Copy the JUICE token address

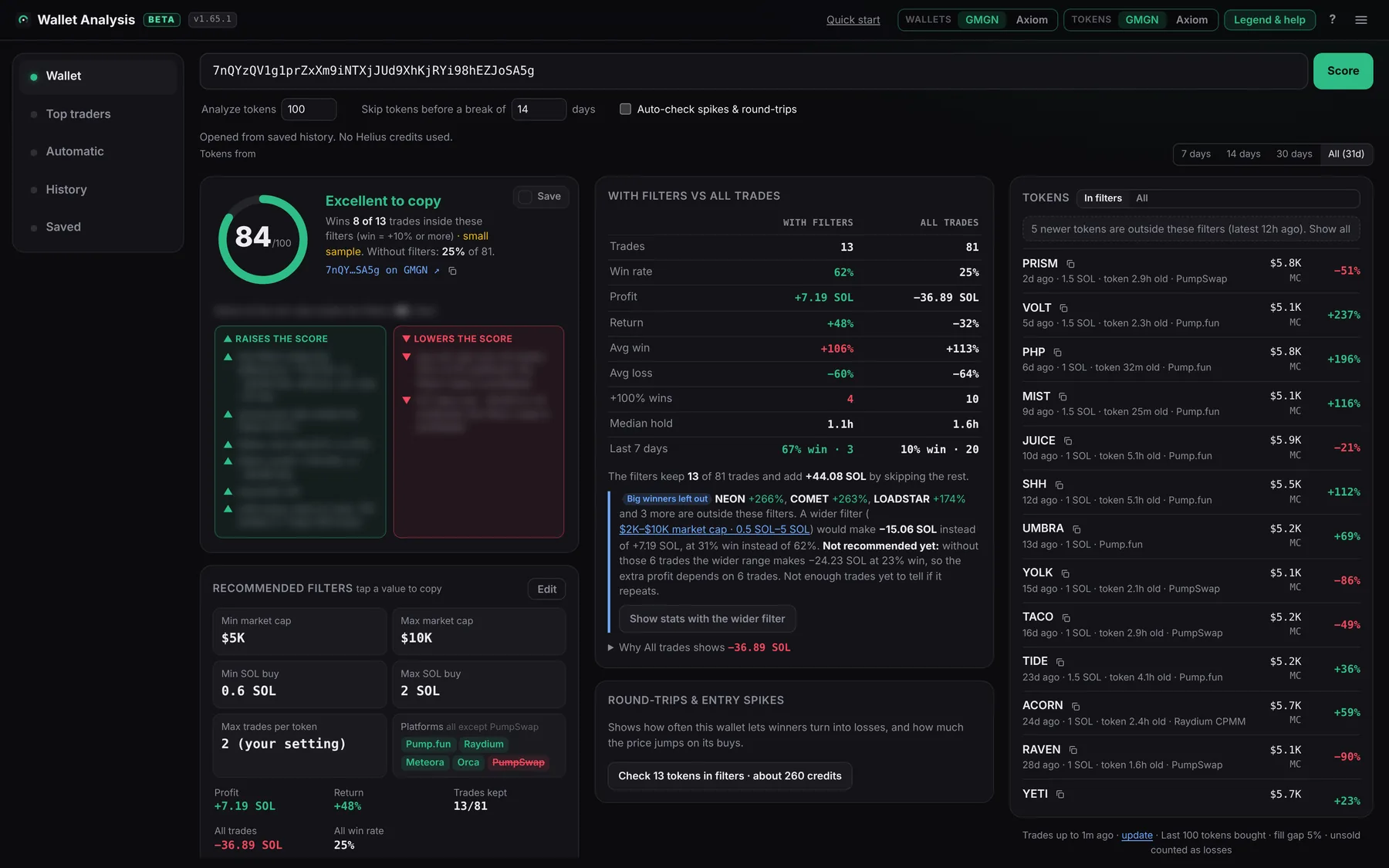(1068, 441)
